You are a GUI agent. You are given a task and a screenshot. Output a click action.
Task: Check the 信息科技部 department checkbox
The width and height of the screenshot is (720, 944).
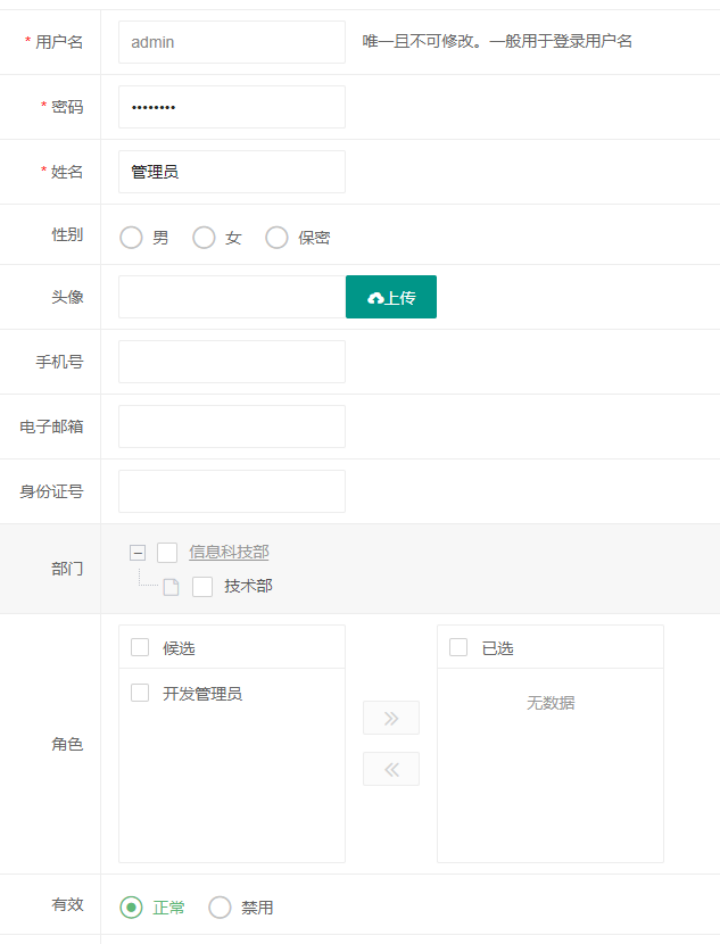pos(167,553)
